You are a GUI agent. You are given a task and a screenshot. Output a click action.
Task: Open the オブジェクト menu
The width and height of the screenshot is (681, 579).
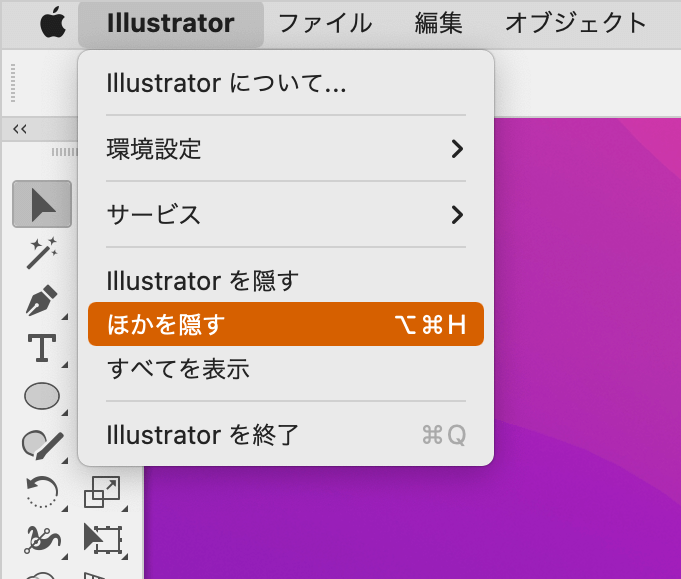coord(575,23)
